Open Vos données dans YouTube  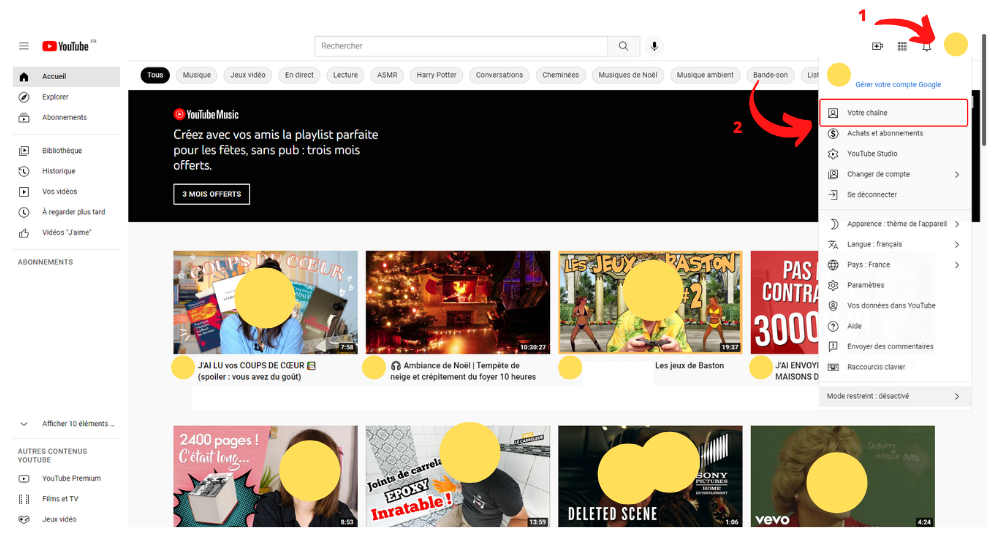pyautogui.click(x=894, y=306)
